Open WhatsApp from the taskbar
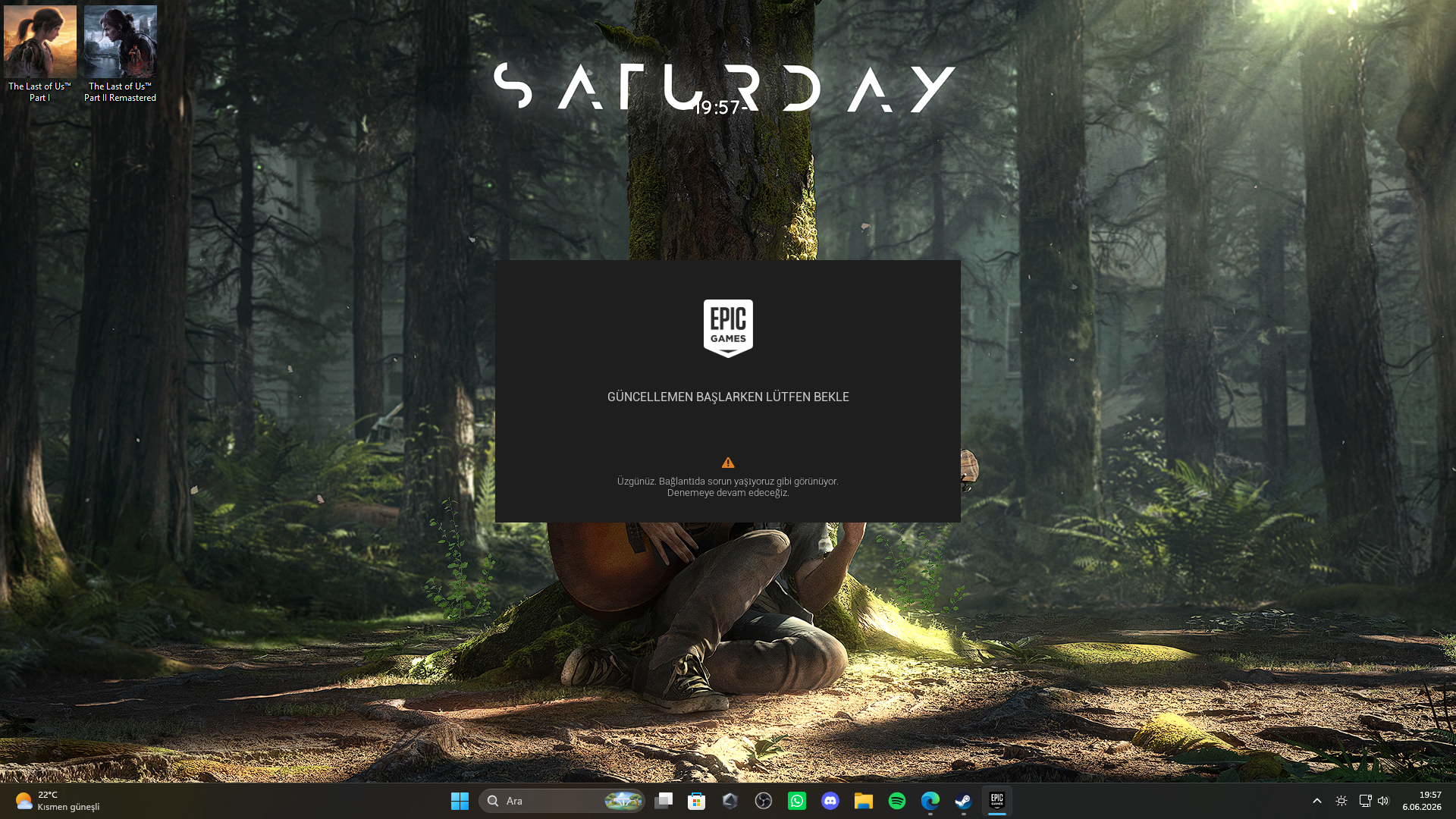The image size is (1456, 819). (797, 801)
